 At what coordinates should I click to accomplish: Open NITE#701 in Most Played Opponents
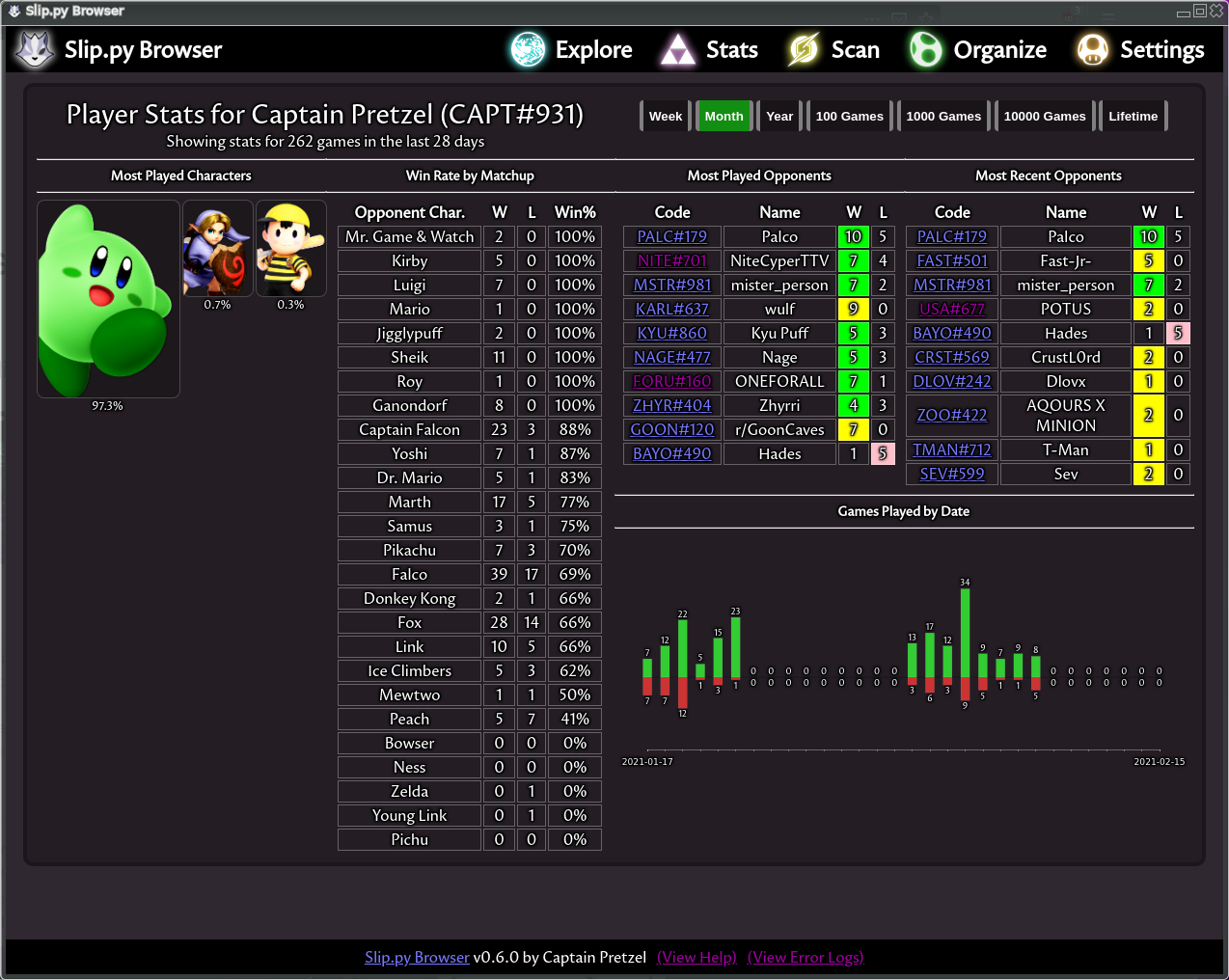672,260
